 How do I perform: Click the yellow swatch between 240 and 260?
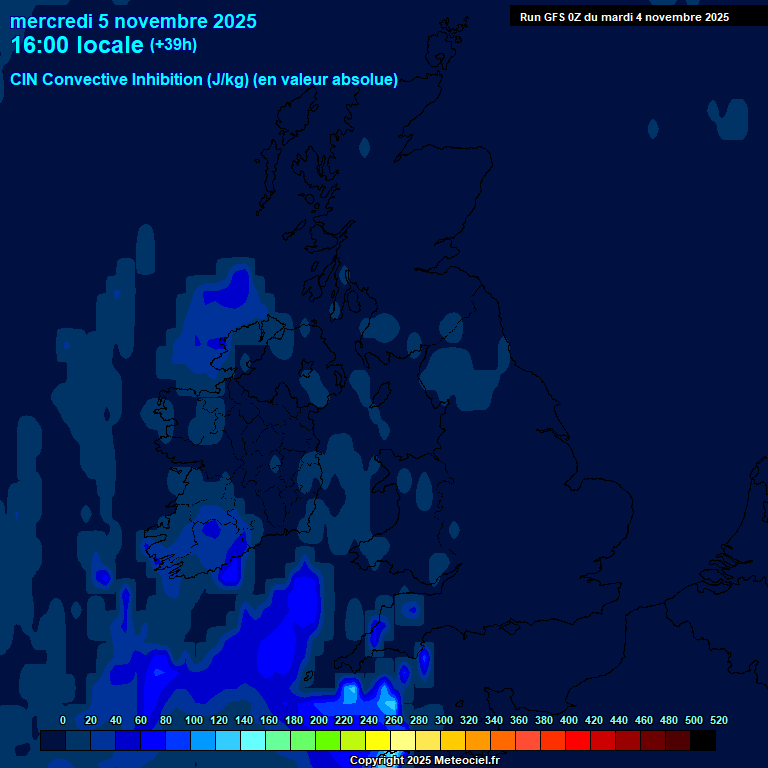pyautogui.click(x=378, y=741)
